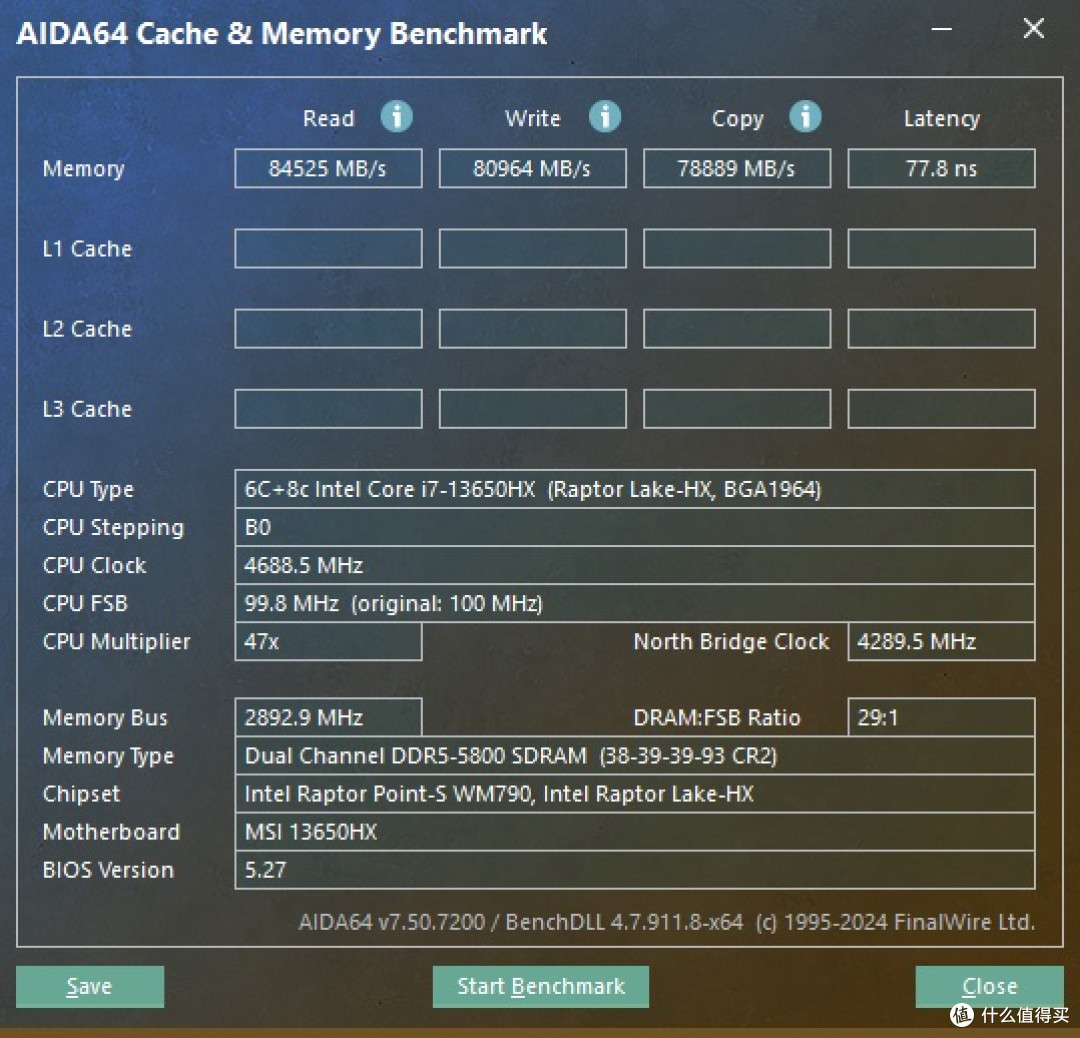Click the L1 Cache row label
The width and height of the screenshot is (1080, 1038).
point(87,248)
